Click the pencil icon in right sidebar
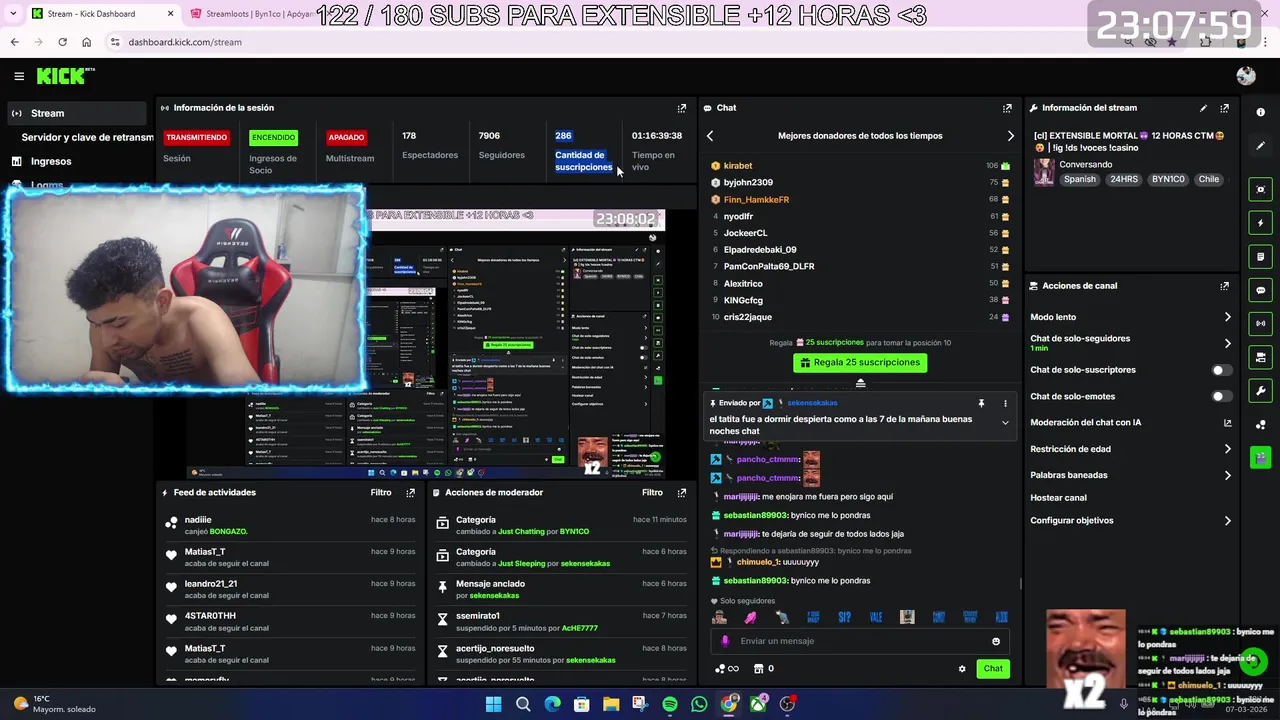Image resolution: width=1280 pixels, height=720 pixels. pos(1260,146)
